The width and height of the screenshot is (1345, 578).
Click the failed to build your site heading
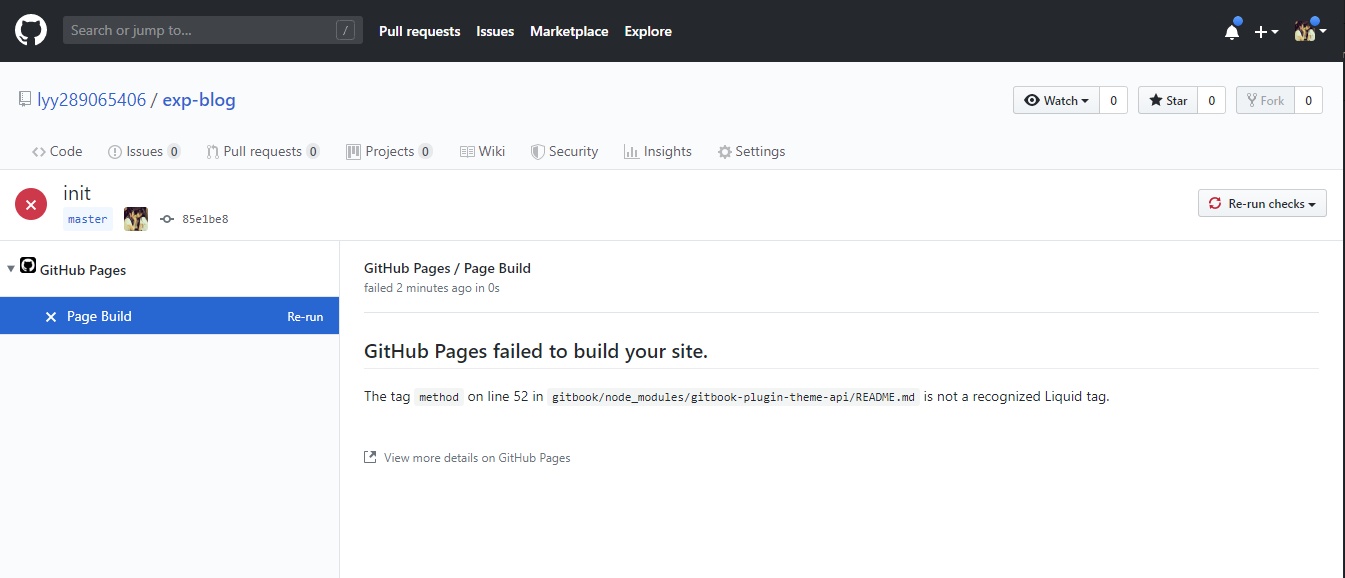point(536,351)
